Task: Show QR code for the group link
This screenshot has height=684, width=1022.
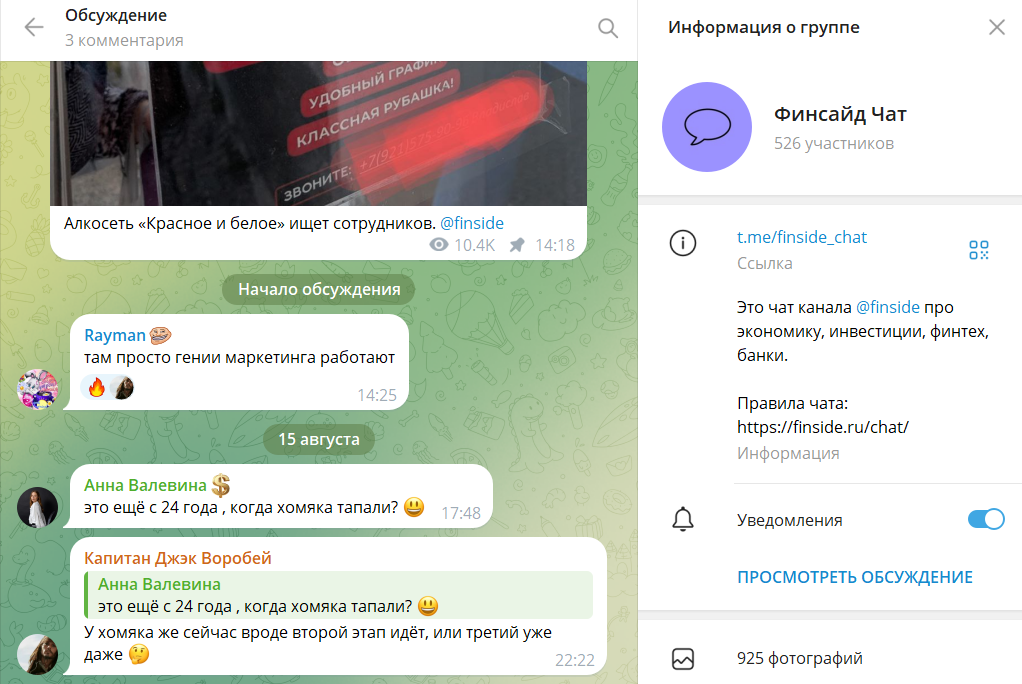Action: [x=978, y=250]
